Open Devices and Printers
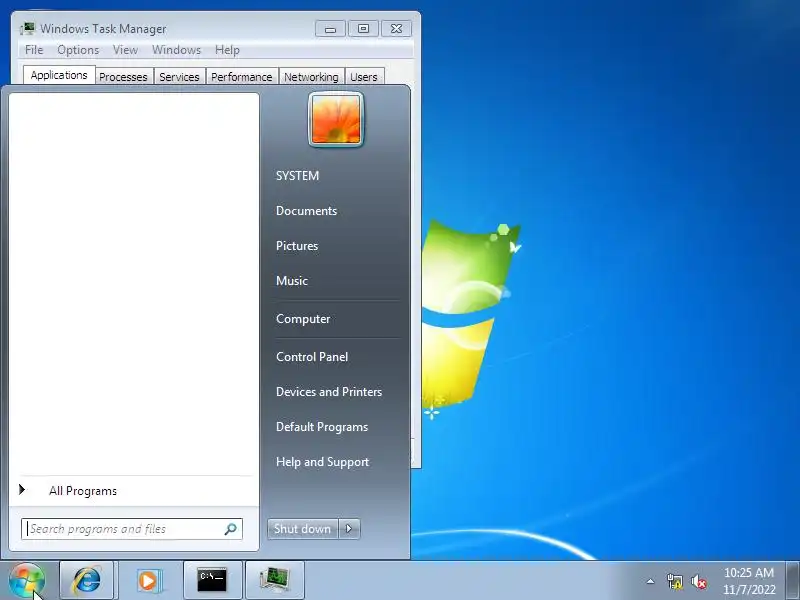 point(329,392)
